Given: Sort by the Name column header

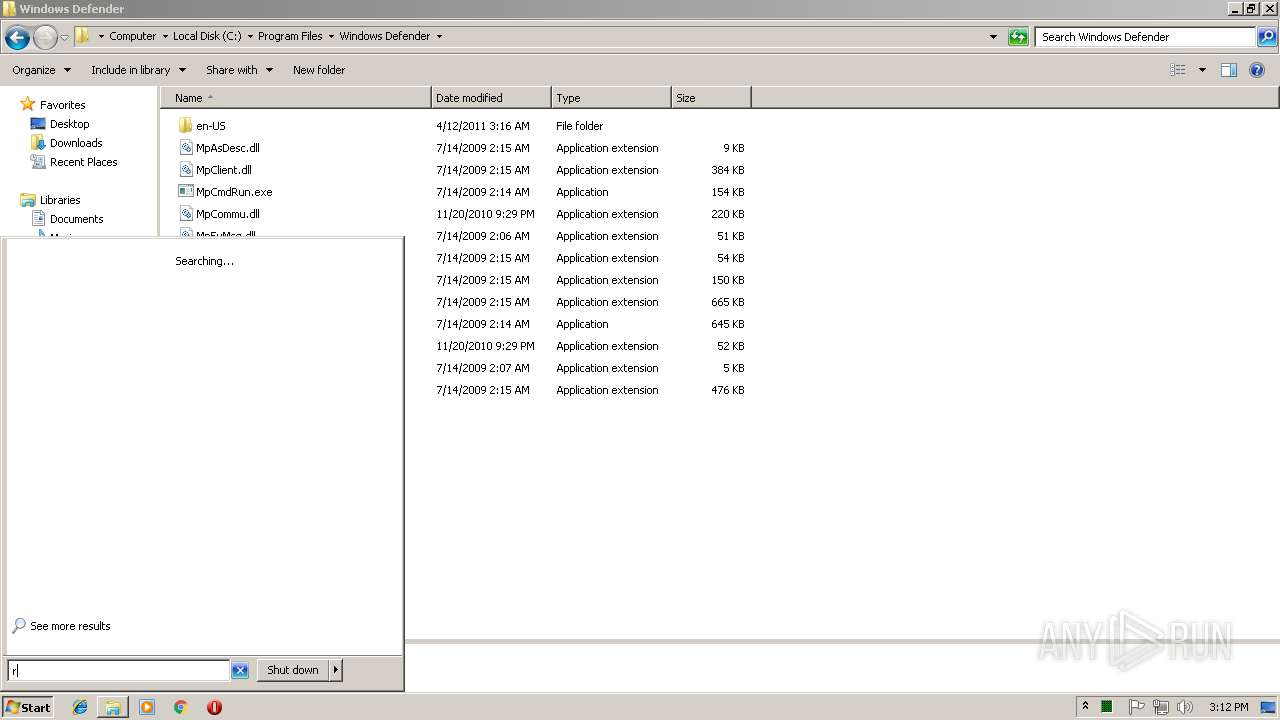Looking at the screenshot, I should 295,98.
